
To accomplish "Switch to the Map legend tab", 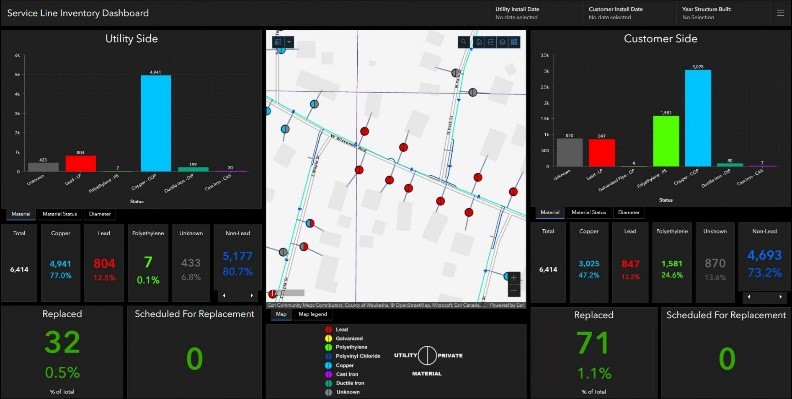I will coord(312,314).
